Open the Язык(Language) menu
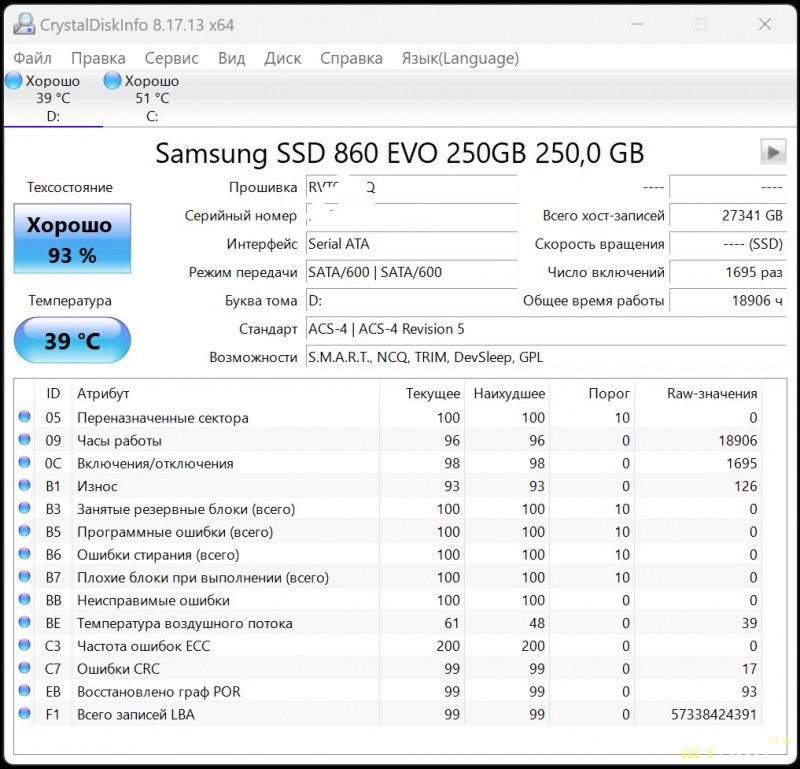Viewport: 800px width, 769px height. tap(460, 58)
